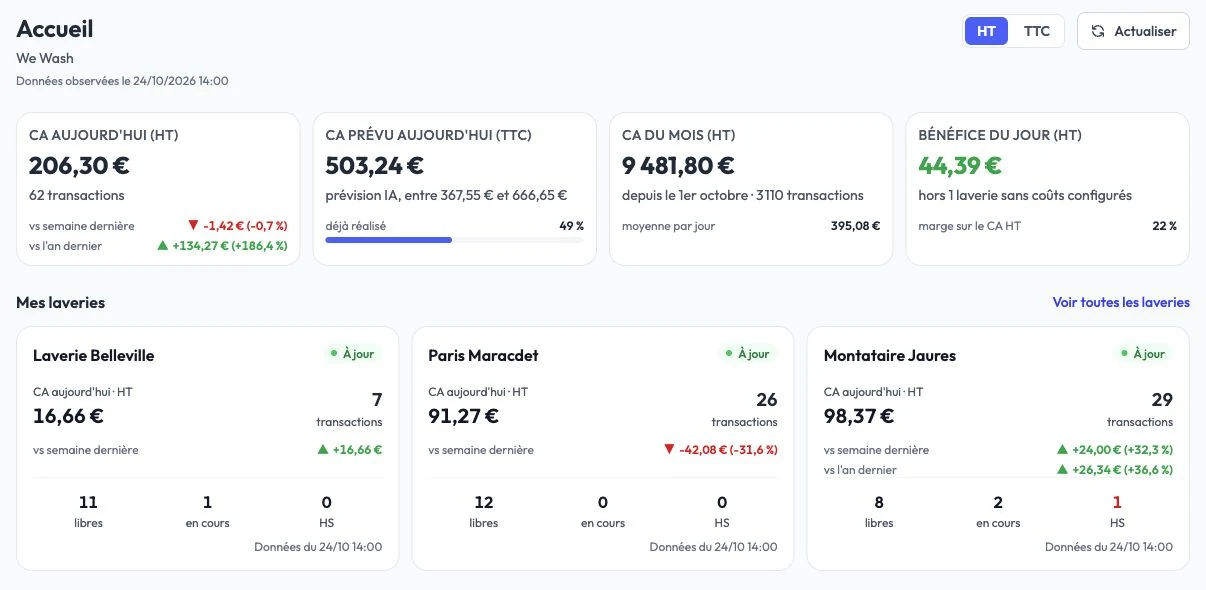Click the green triangle next to +26,34 €
1206x590 pixels.
click(1063, 469)
